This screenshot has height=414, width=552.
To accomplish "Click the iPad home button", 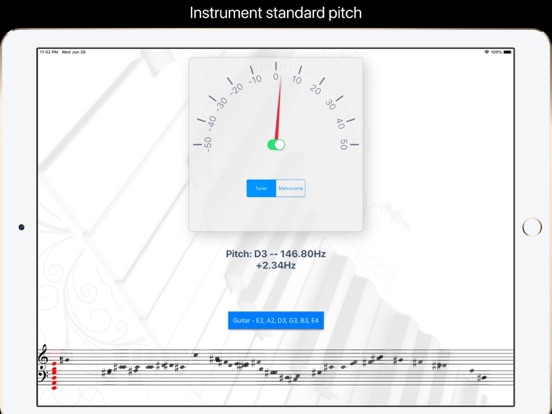I will [532, 227].
